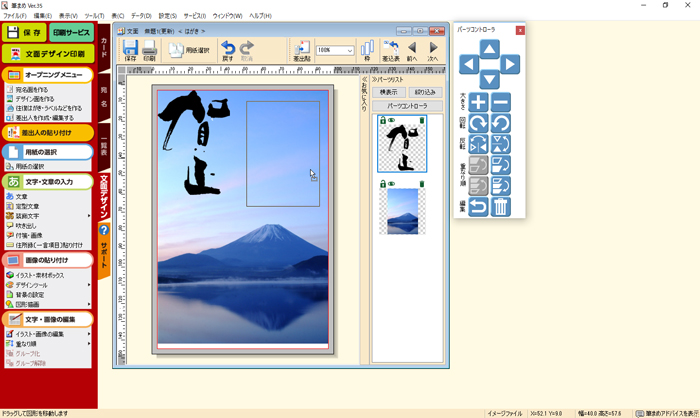Move part up with the up arrow

click(x=489, y=48)
